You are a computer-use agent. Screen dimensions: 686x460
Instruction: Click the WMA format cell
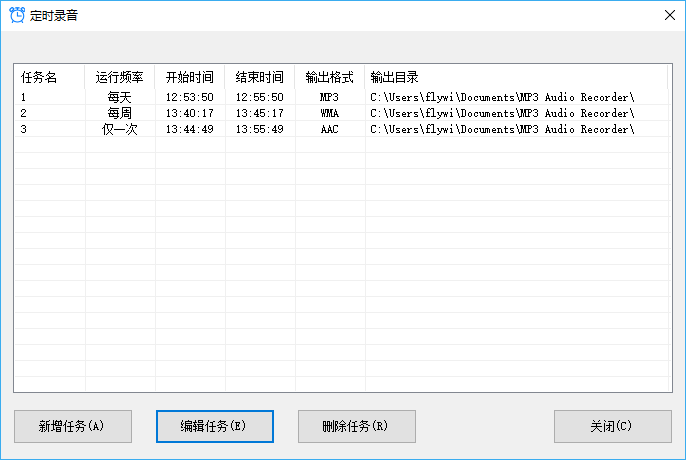click(330, 113)
